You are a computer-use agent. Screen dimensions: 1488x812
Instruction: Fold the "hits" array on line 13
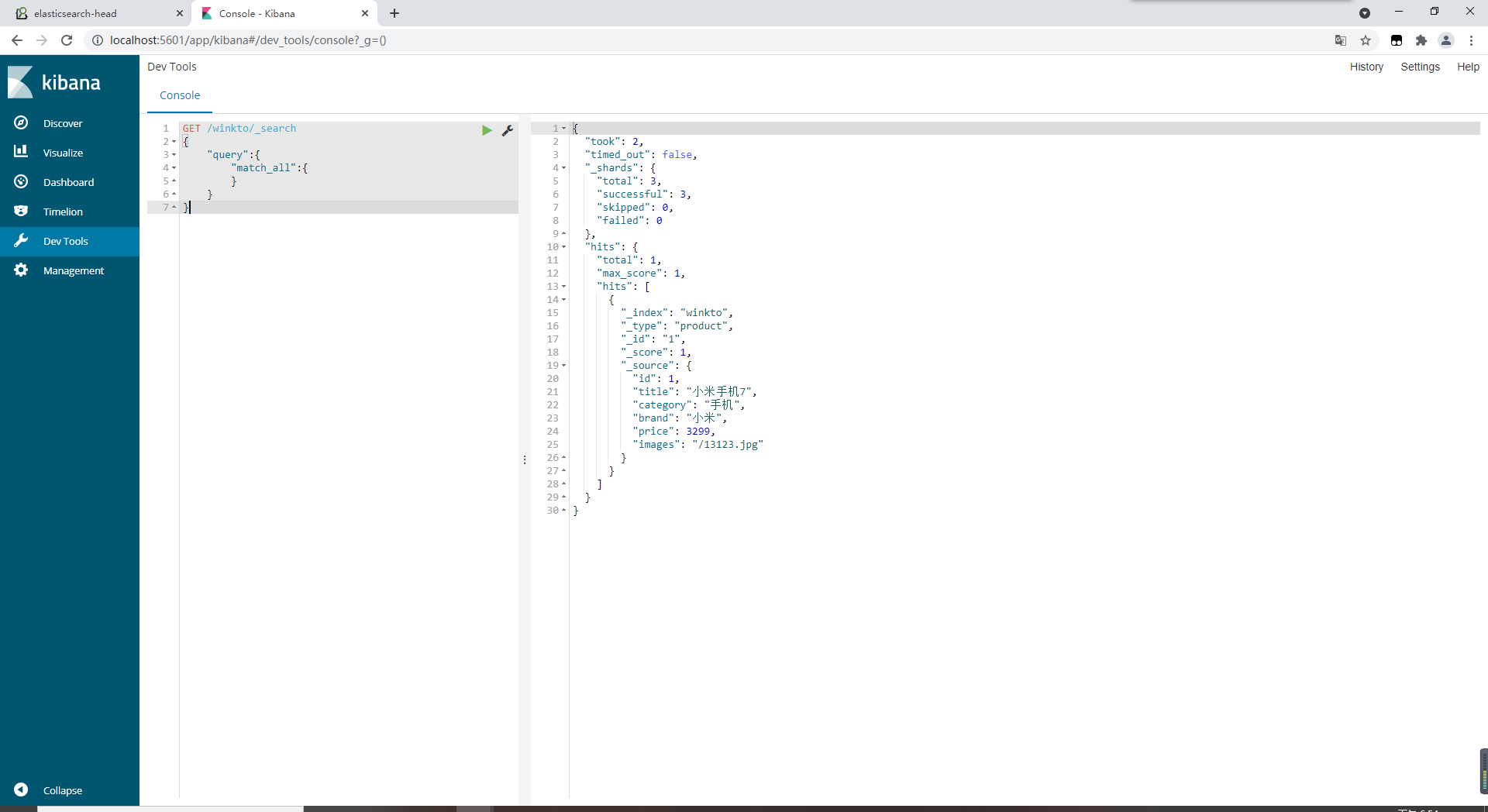coord(563,287)
